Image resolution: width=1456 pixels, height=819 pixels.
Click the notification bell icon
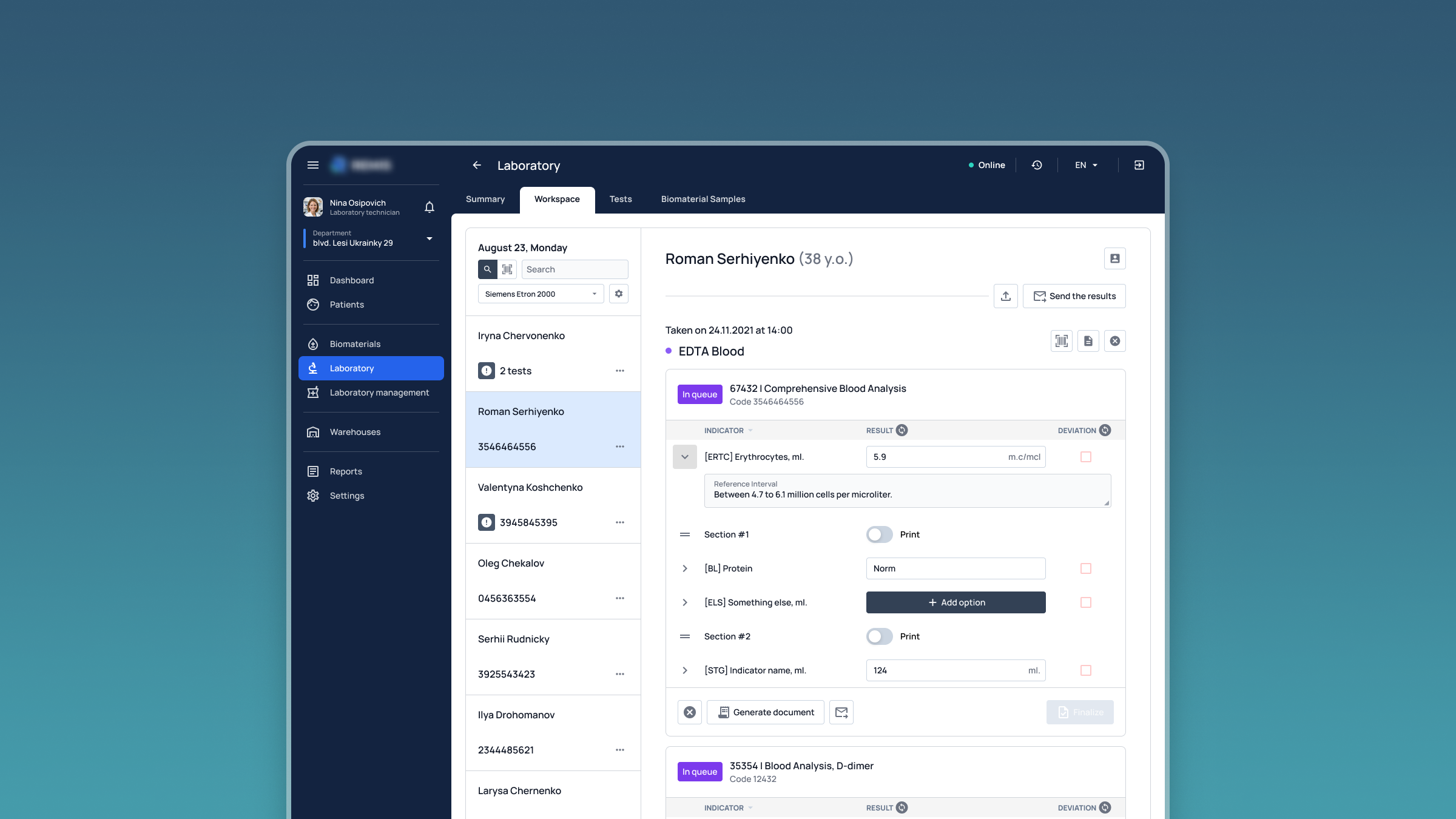(x=430, y=207)
